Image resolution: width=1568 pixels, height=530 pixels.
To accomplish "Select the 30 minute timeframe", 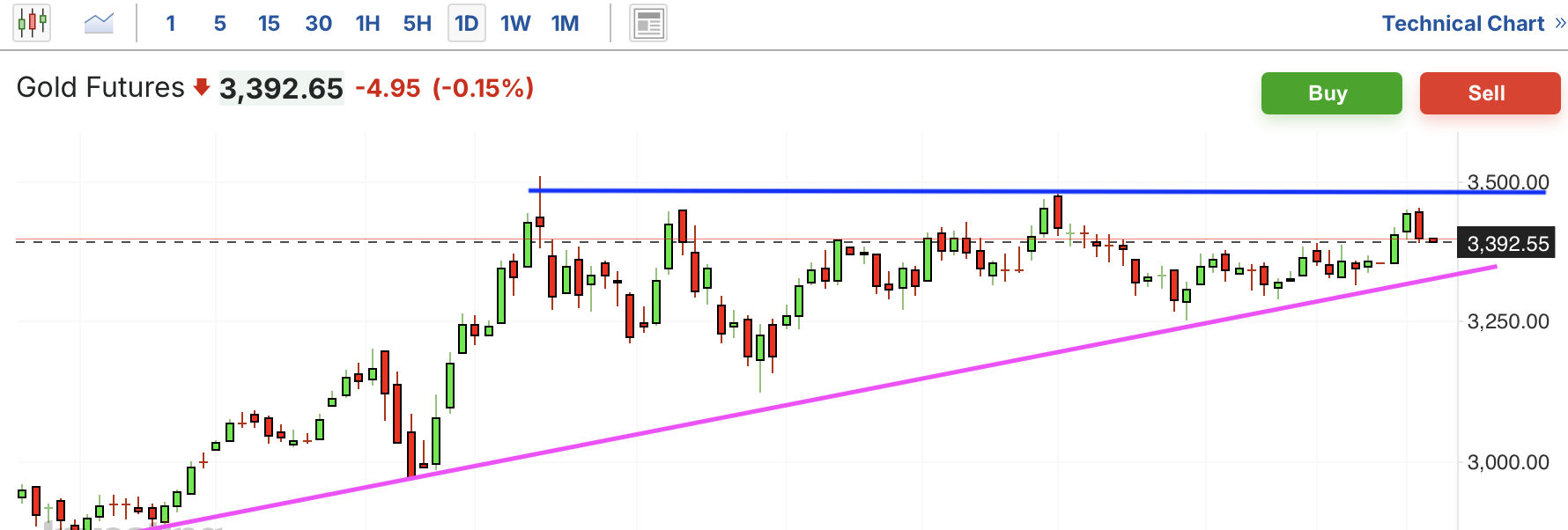I will click(319, 24).
